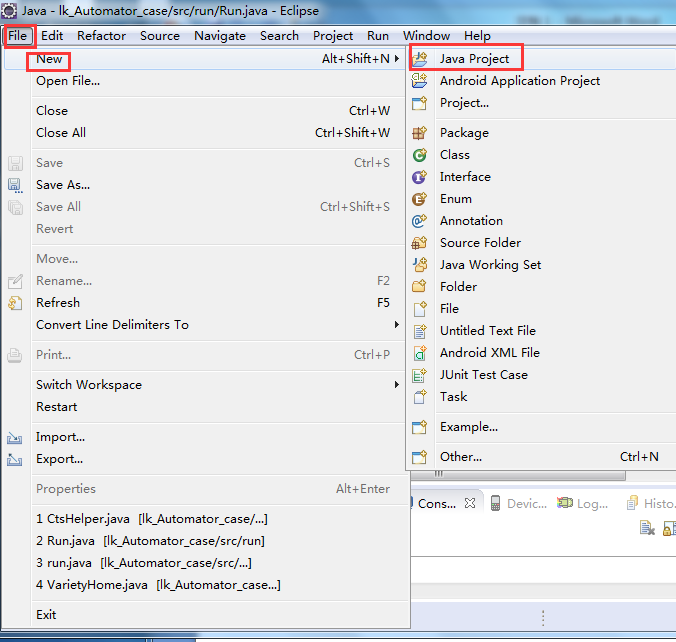Click the Other... wizard icon

[x=419, y=457]
